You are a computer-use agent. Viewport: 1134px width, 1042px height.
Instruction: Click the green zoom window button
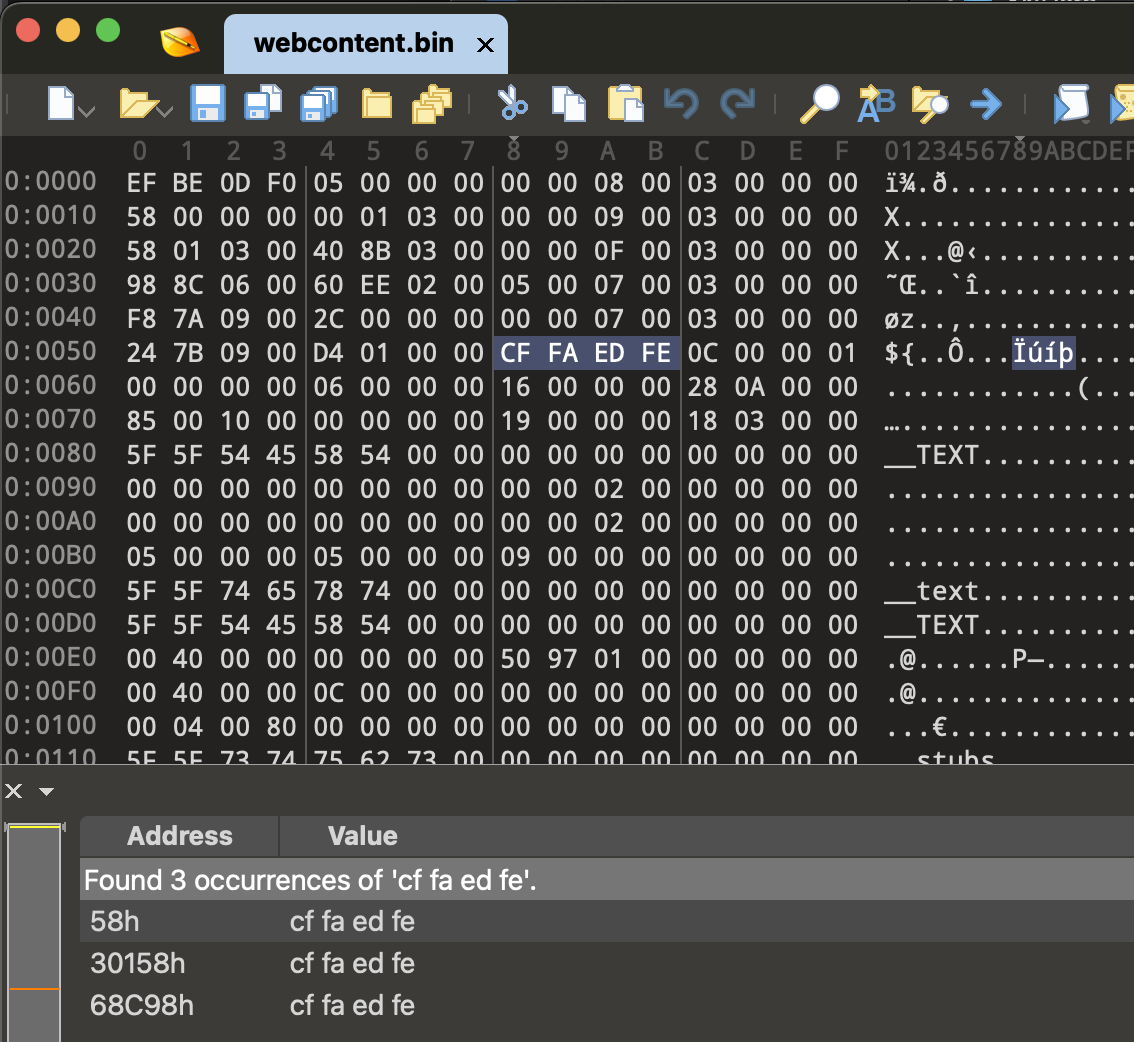click(x=108, y=30)
